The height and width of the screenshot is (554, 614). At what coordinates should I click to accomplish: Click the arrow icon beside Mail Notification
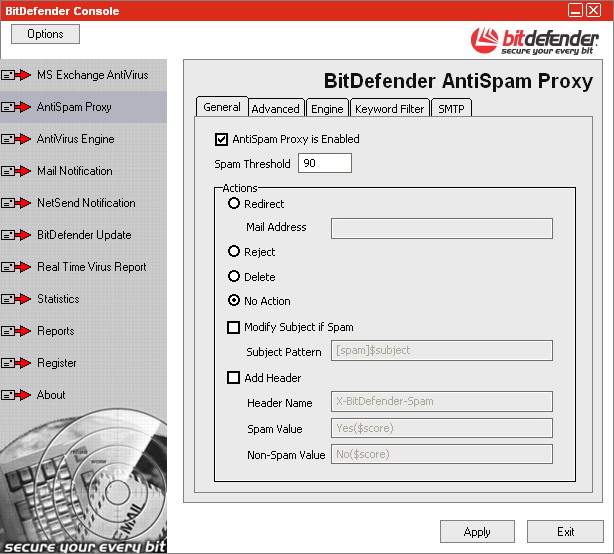pos(16,171)
